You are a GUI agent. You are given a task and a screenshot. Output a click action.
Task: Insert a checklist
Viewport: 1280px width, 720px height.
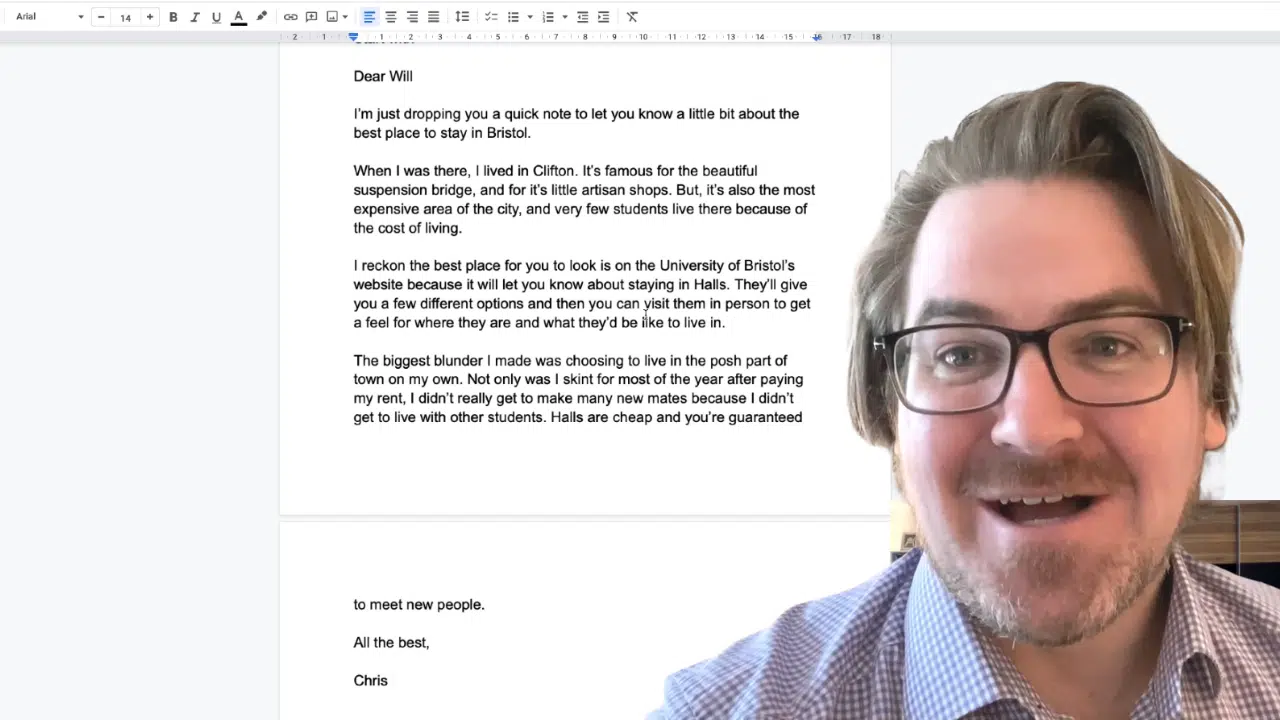[x=491, y=17]
